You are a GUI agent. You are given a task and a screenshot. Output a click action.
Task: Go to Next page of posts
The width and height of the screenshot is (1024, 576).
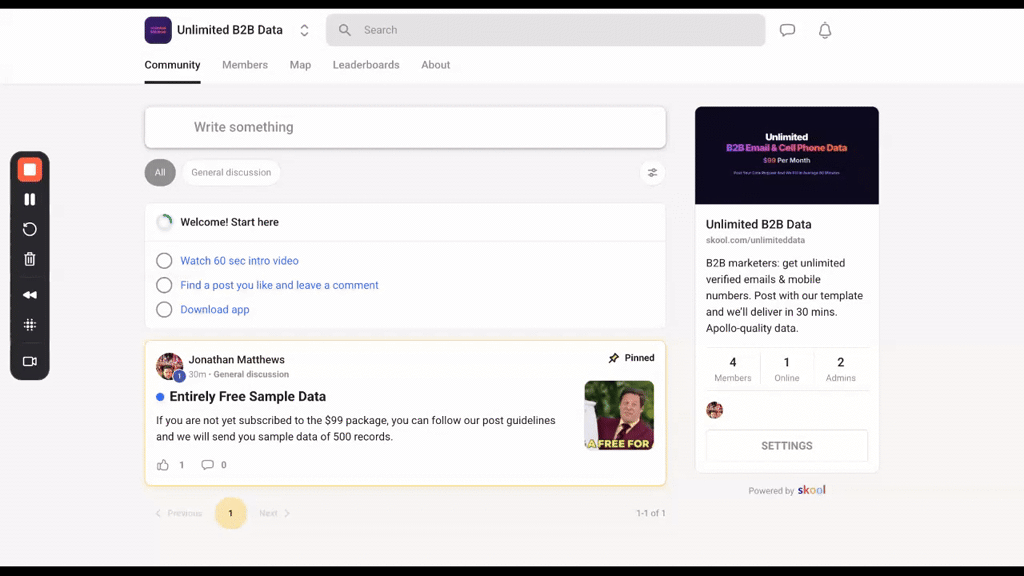click(274, 513)
